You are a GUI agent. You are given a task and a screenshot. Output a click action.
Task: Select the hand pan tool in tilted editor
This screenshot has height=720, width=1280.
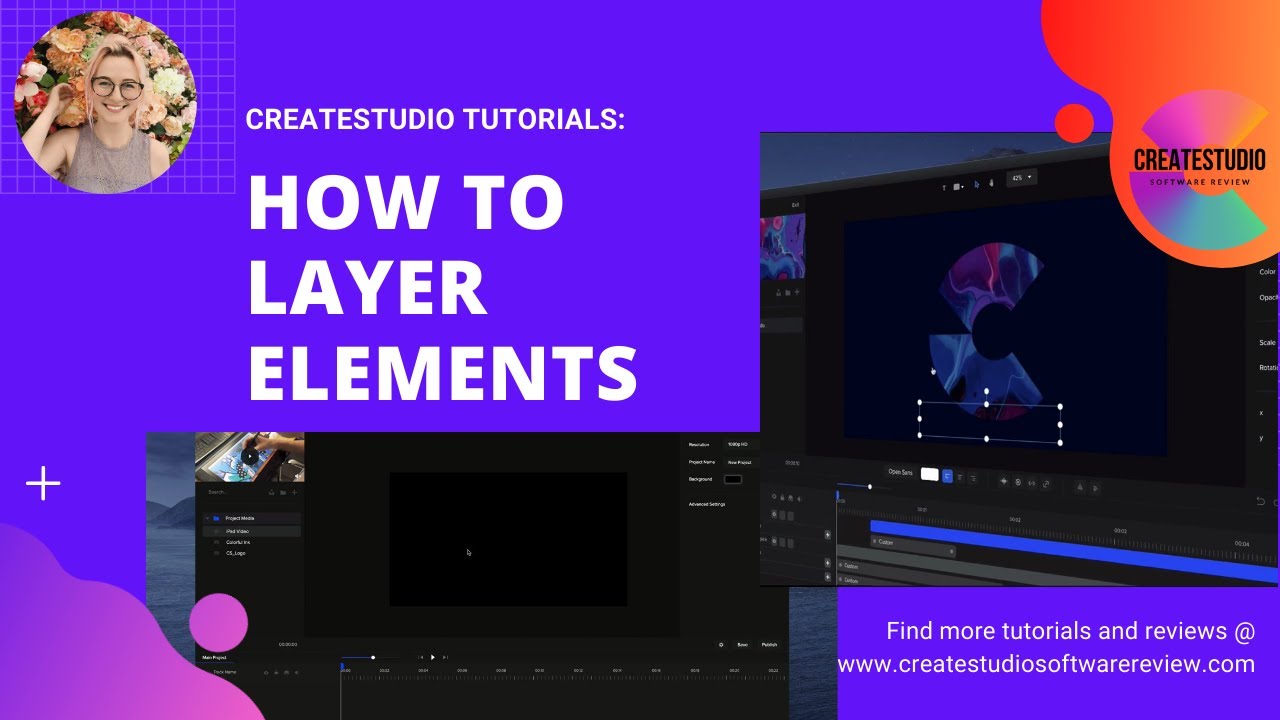[992, 183]
